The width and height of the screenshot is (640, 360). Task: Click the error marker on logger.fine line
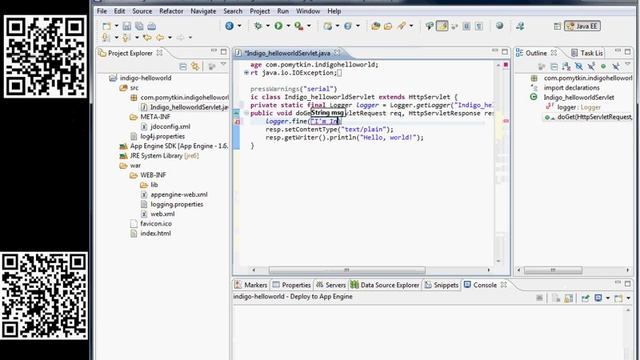tap(237, 121)
